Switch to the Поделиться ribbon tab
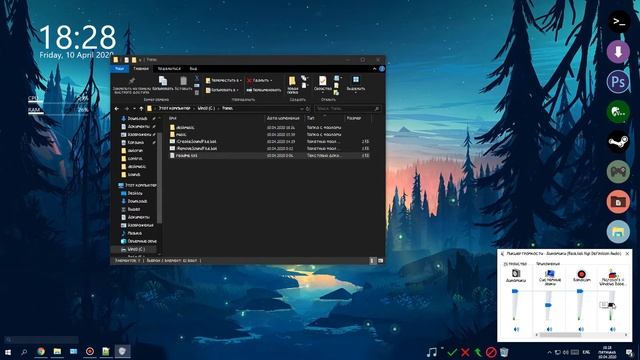The width and height of the screenshot is (640, 360). tap(169, 69)
